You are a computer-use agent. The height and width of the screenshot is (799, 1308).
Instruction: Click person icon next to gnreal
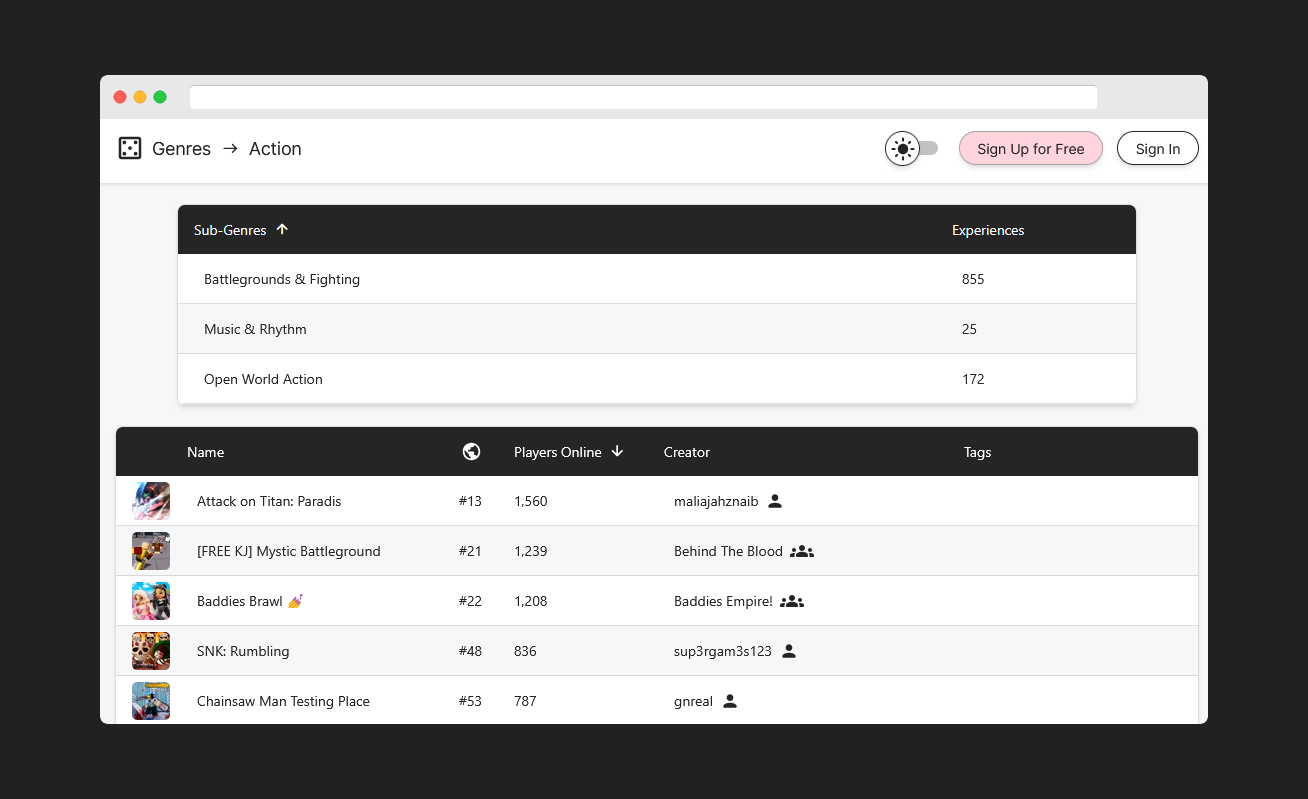click(x=730, y=701)
